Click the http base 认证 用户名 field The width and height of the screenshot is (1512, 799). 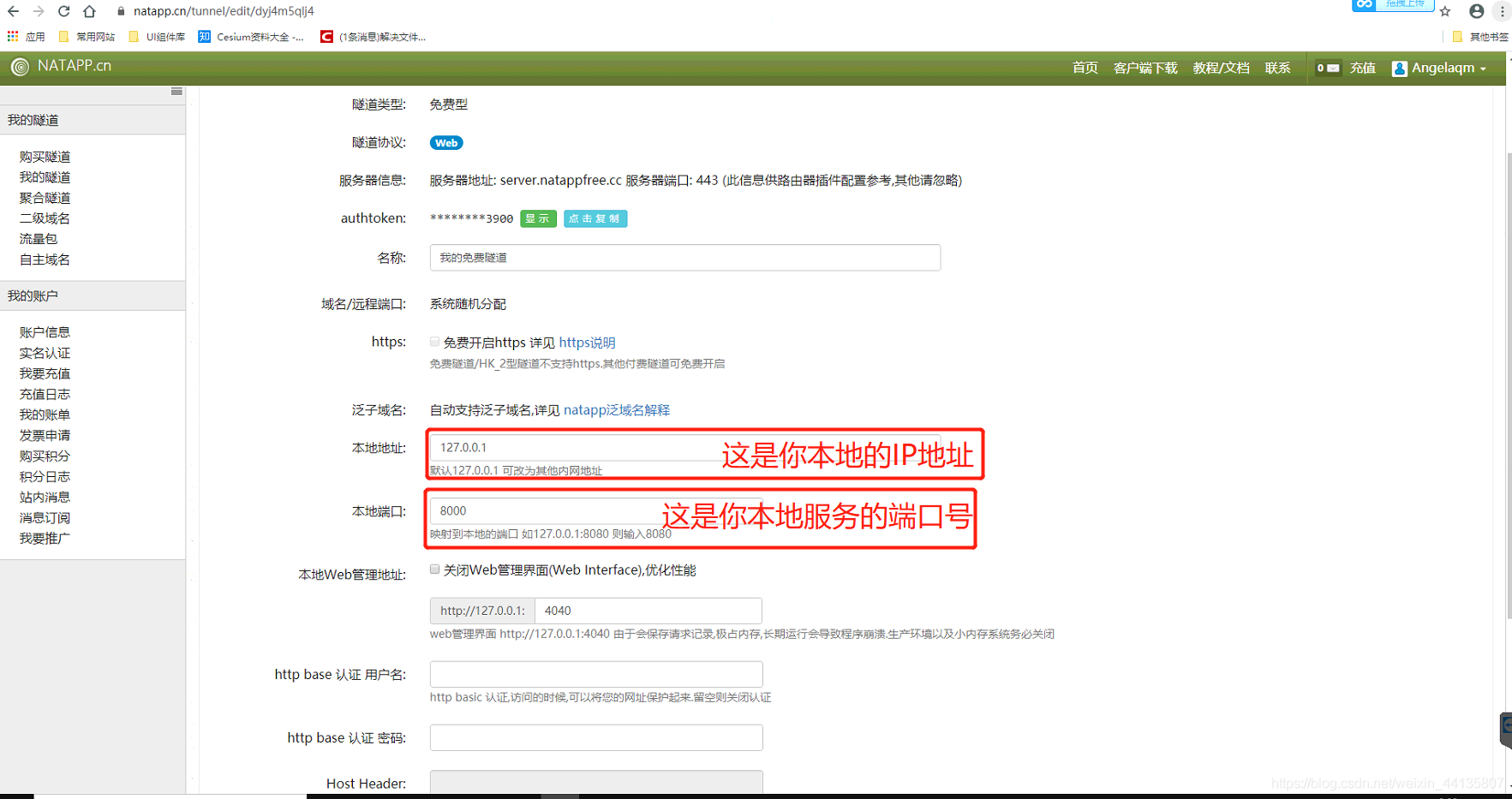tap(596, 674)
